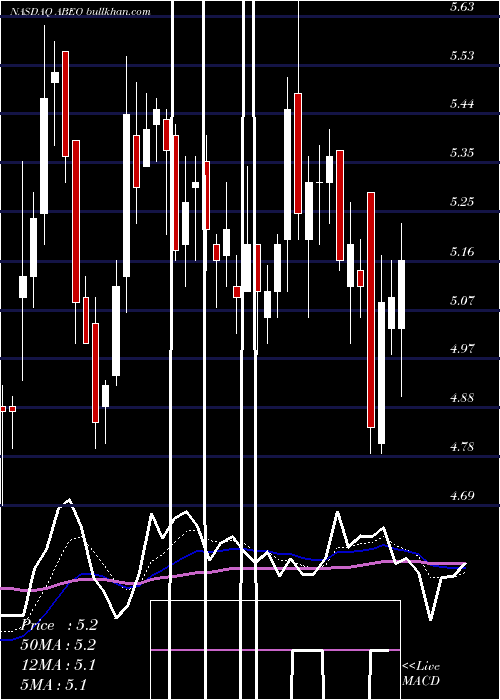Viewport: 500px width, 700px height.
Task: Select the 5.53 price axis label
Action: tap(462, 56)
